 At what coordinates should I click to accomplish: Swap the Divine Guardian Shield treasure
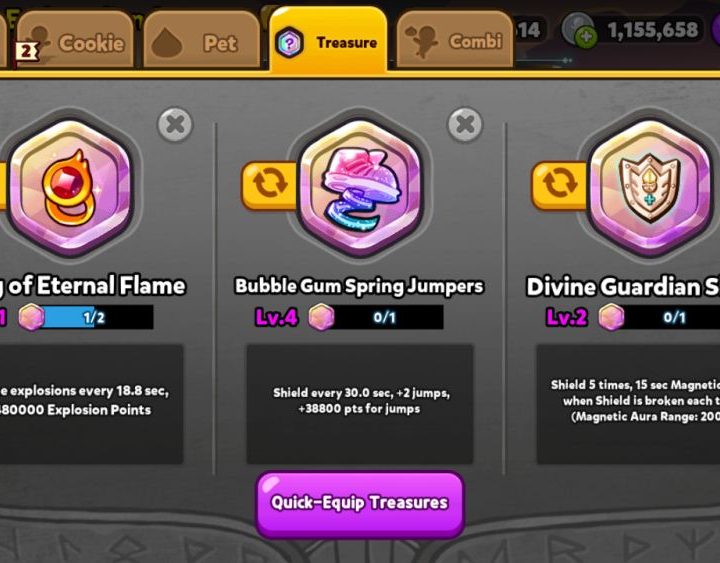click(560, 185)
